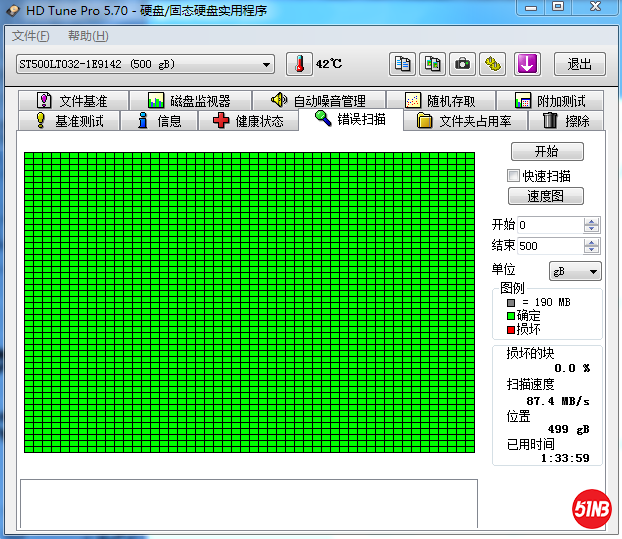Open the 磁盘监视器 tab
This screenshot has width=622, height=539.
190,101
